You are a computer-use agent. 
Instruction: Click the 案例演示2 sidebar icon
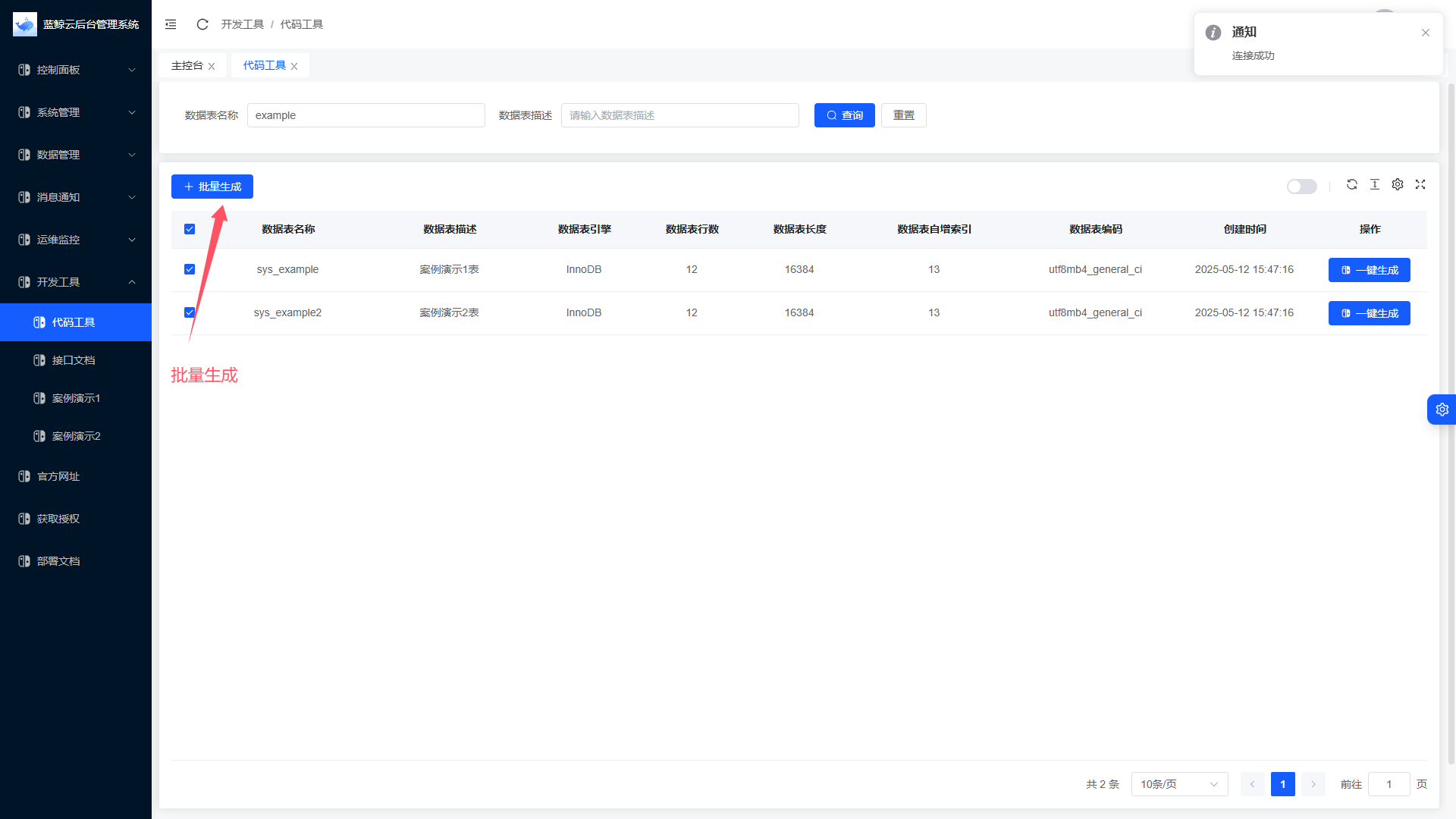(39, 436)
